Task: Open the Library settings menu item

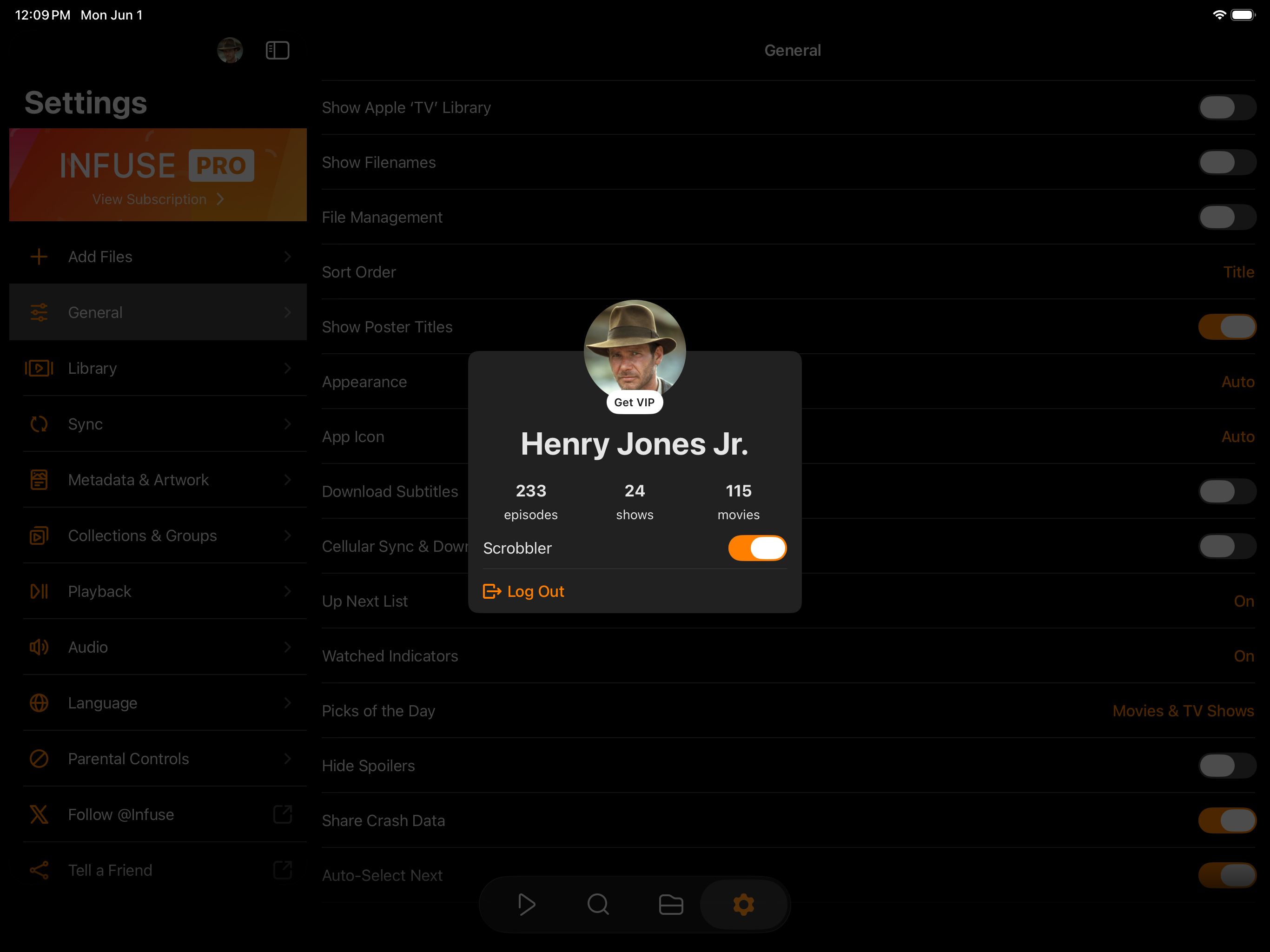Action: [x=158, y=368]
